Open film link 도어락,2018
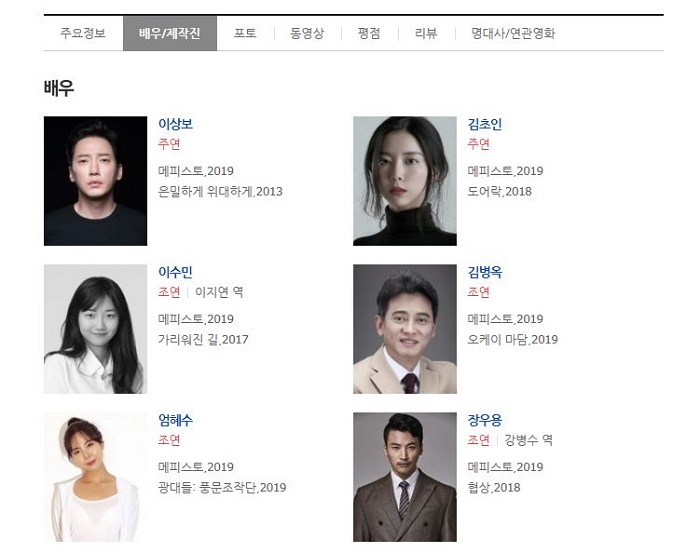Image resolution: width=700 pixels, height=553 pixels. coord(500,191)
